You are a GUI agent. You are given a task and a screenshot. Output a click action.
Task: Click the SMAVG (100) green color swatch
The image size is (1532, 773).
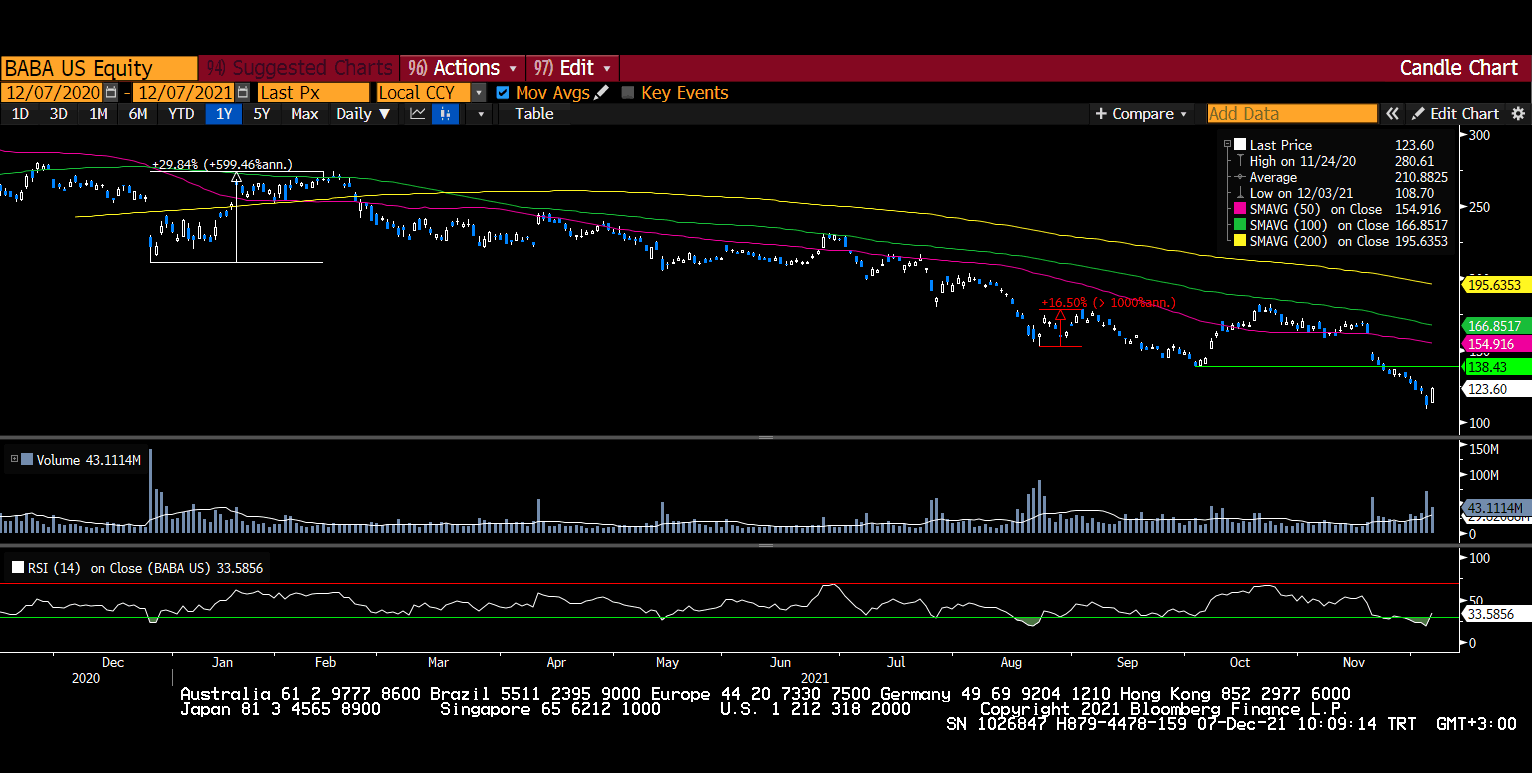[1240, 225]
